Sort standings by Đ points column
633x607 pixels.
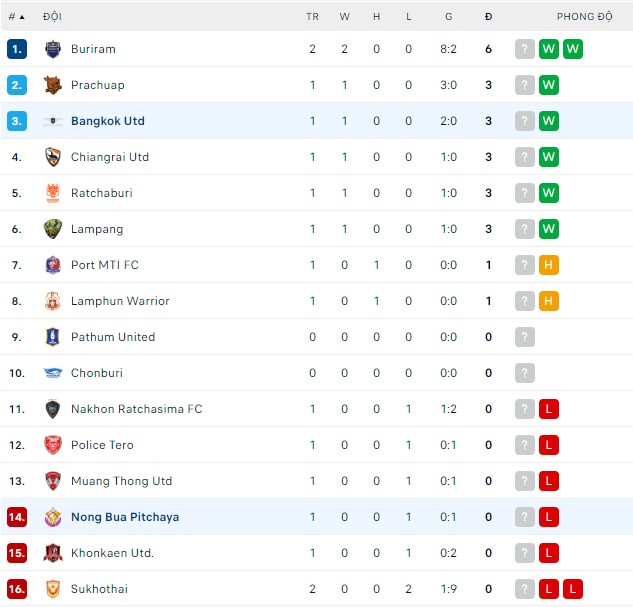488,17
